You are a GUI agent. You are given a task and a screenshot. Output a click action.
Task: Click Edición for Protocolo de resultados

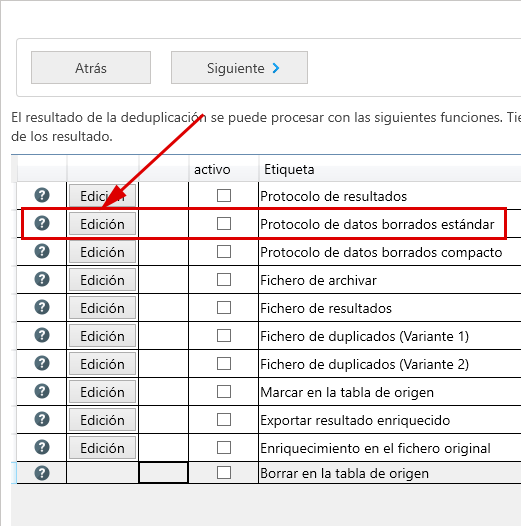pyautogui.click(x=103, y=196)
